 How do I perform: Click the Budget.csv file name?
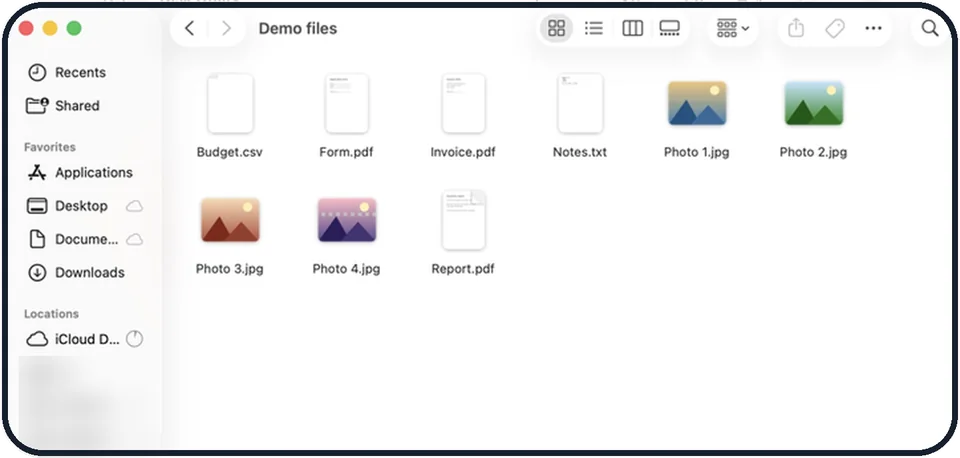pyautogui.click(x=230, y=152)
